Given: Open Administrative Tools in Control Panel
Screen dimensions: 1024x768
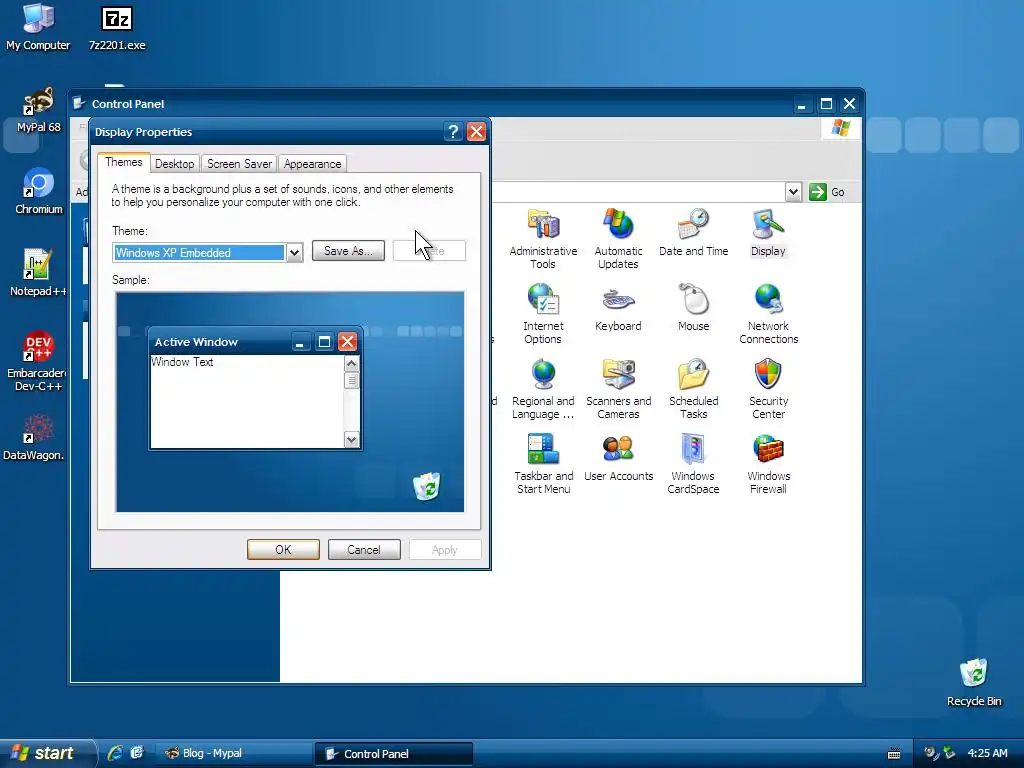Looking at the screenshot, I should coord(543,239).
